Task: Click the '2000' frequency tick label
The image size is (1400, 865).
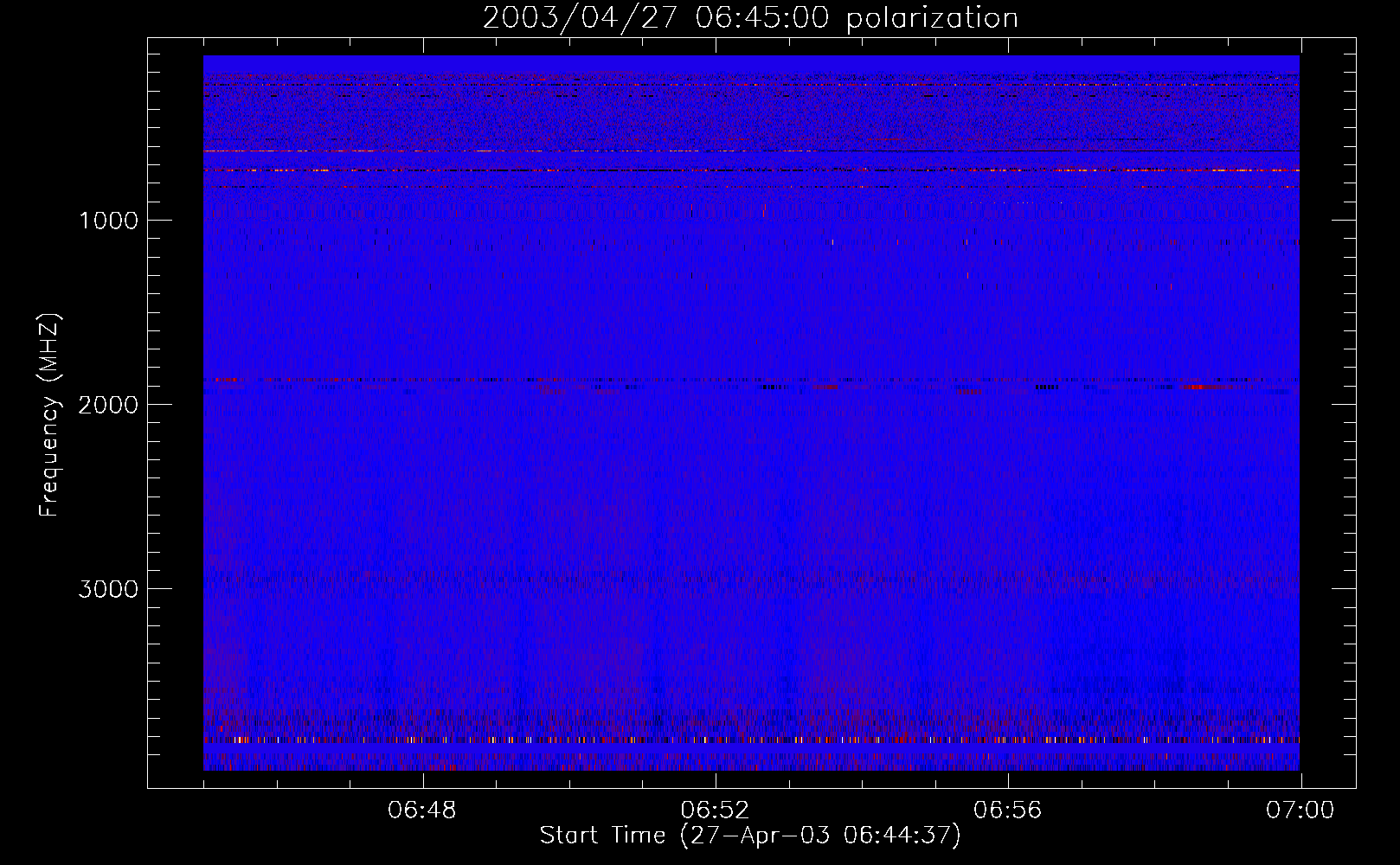Action: 108,405
